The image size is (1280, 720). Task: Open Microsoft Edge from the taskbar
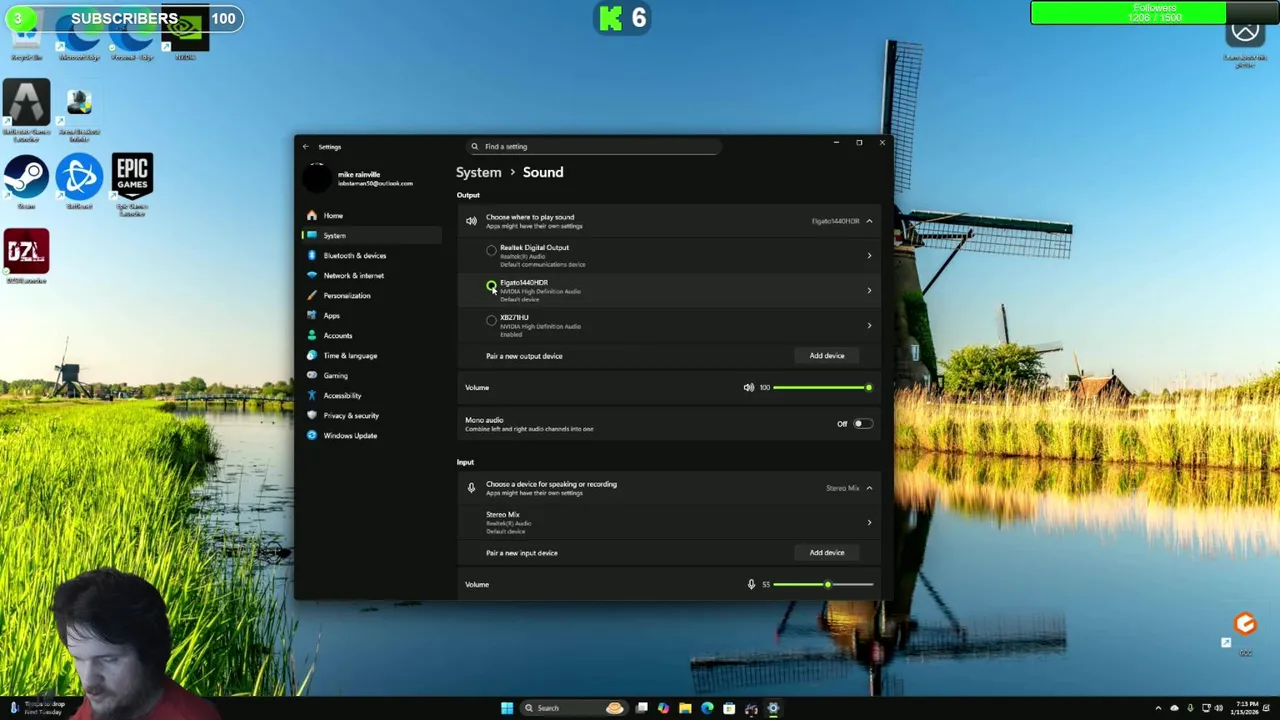(x=707, y=708)
